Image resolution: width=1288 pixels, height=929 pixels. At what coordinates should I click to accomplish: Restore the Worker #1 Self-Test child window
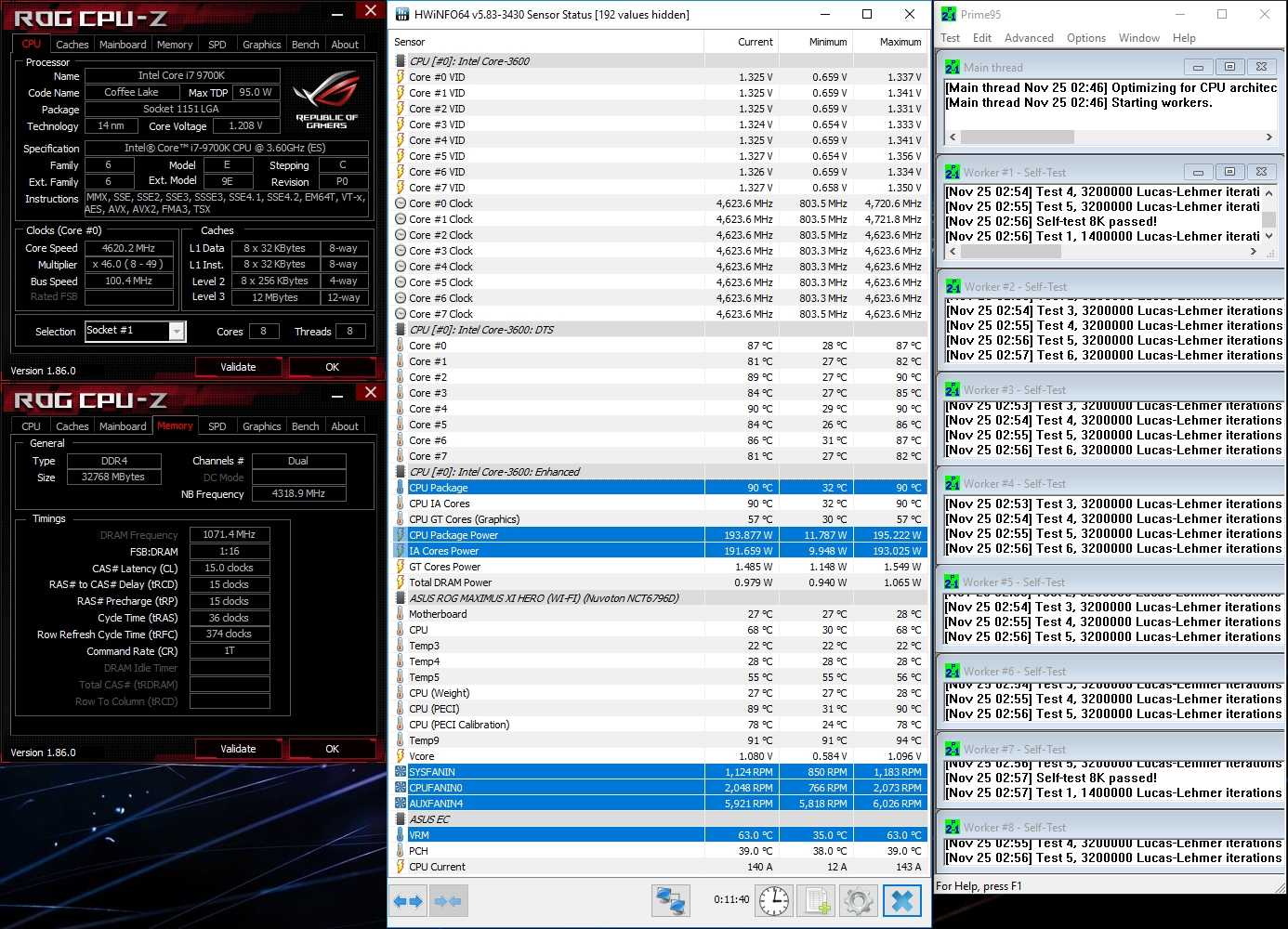pyautogui.click(x=1229, y=172)
